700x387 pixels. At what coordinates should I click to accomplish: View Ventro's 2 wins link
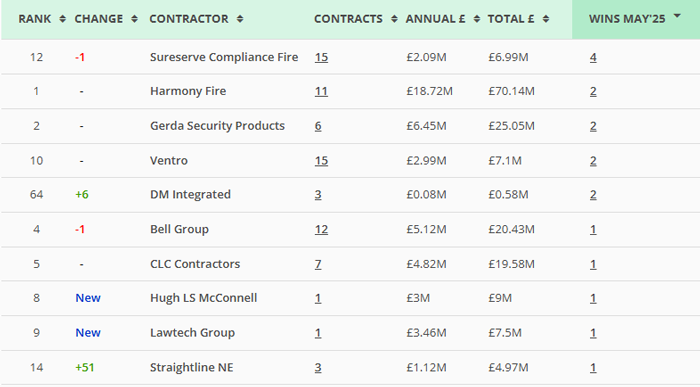coord(593,161)
